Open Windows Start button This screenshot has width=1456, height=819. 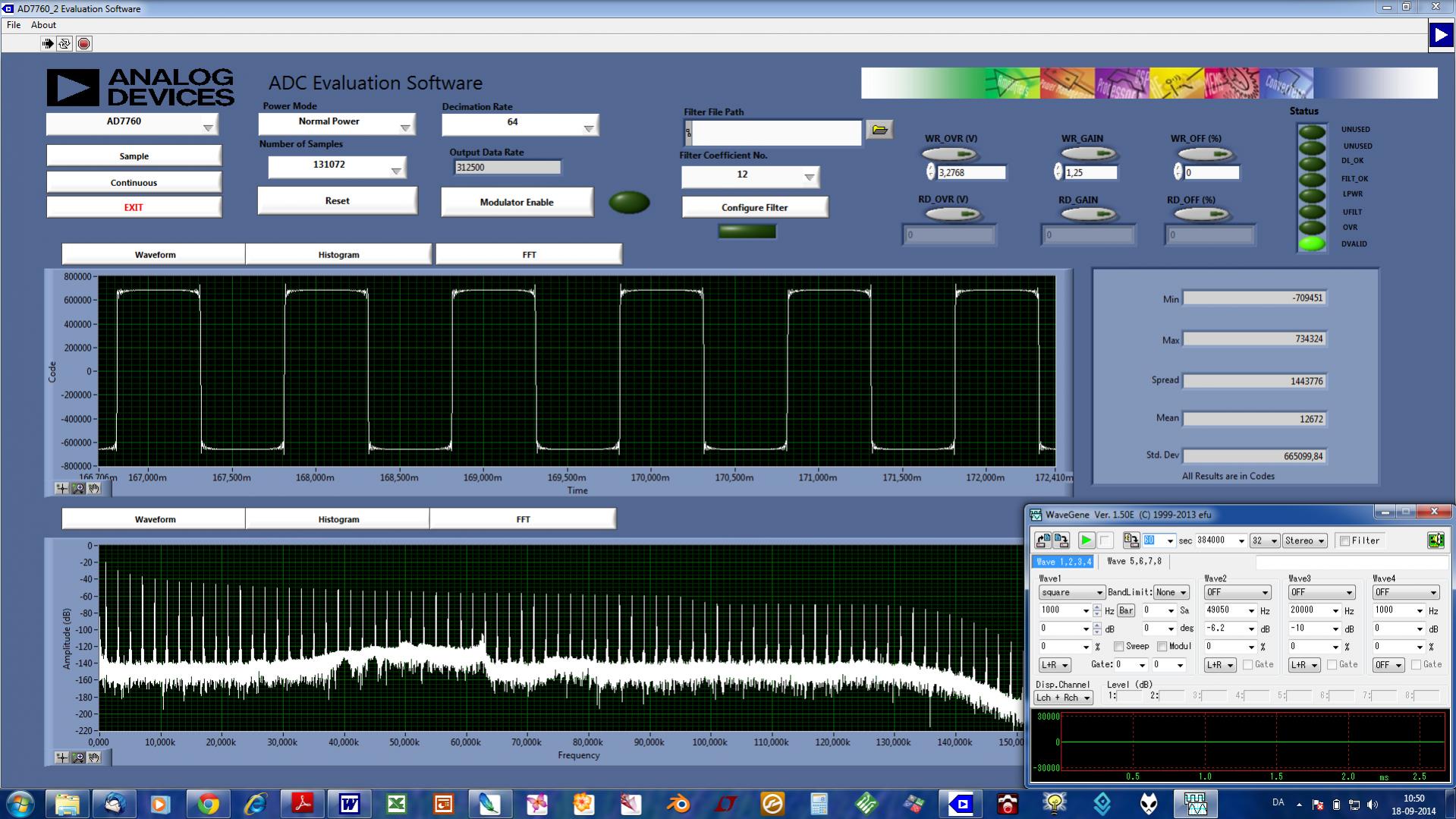[x=20, y=803]
